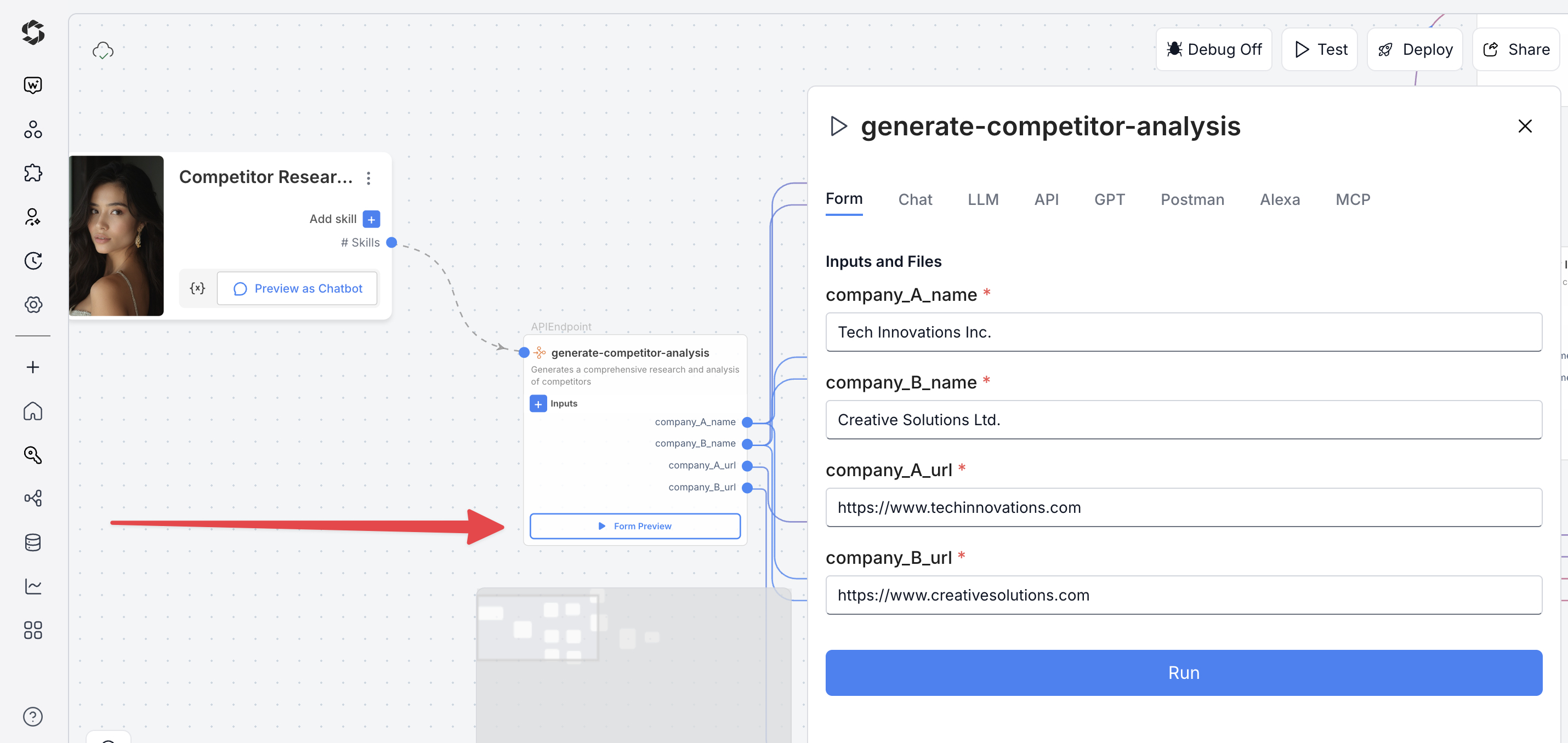Viewport: 1568px width, 743px height.
Task: Click the variables curly braces icon
Action: 197,288
